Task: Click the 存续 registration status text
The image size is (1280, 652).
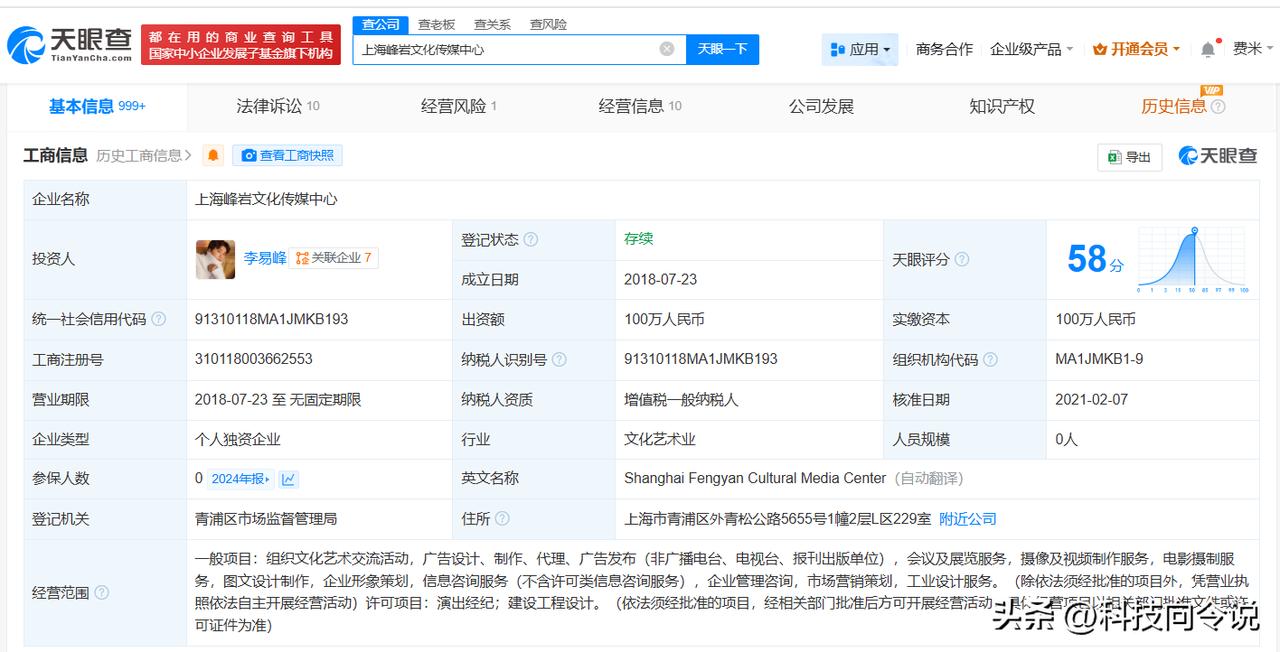Action: [639, 239]
